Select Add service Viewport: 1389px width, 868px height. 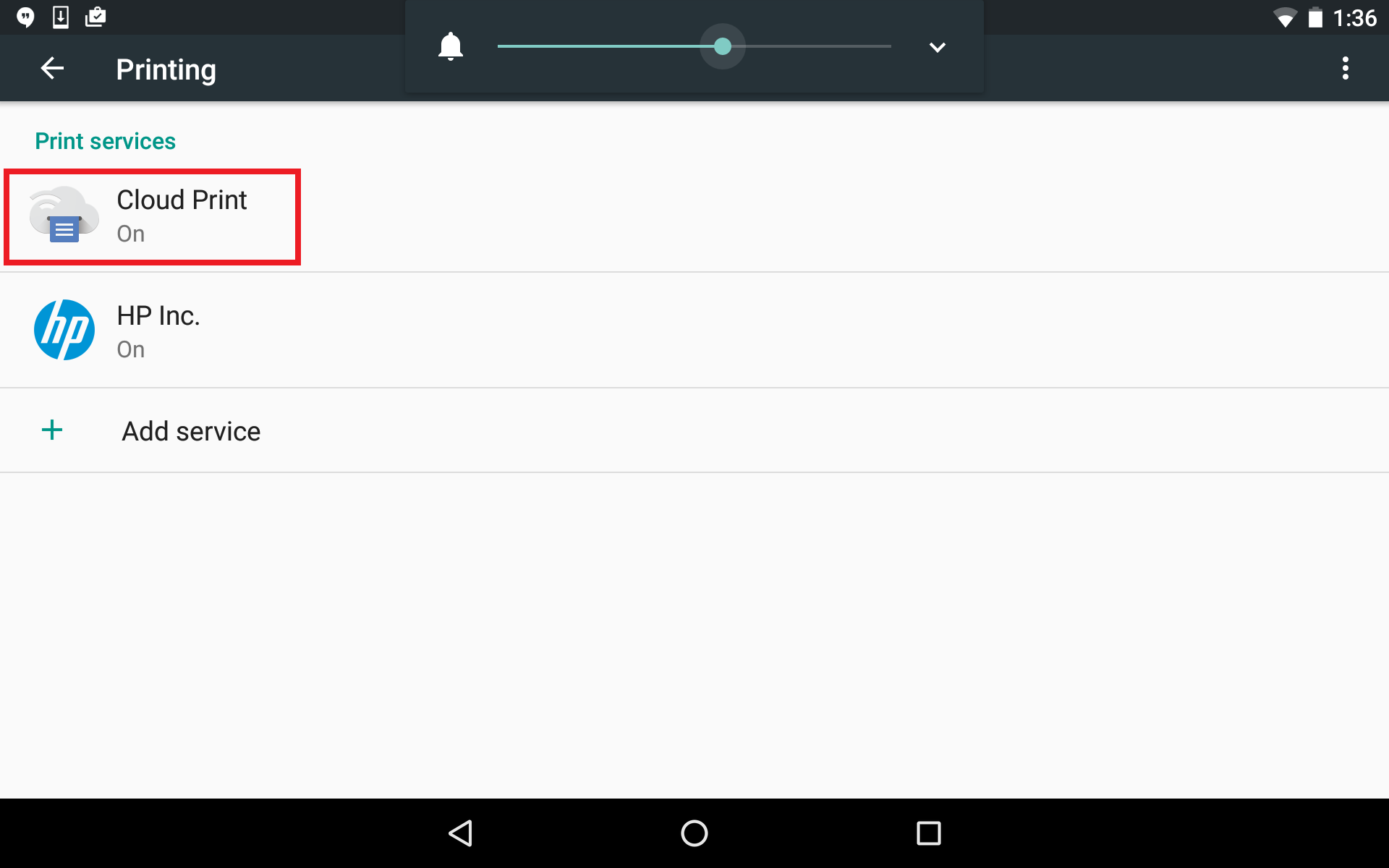point(694,431)
